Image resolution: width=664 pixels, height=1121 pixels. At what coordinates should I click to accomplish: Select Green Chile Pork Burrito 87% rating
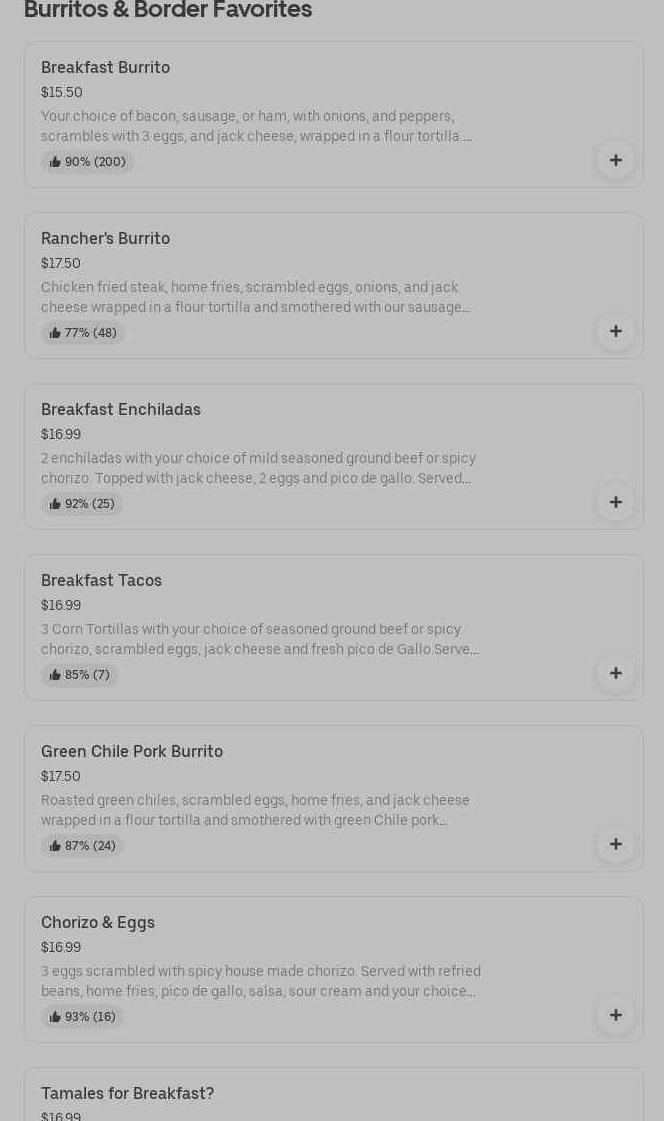click(83, 846)
